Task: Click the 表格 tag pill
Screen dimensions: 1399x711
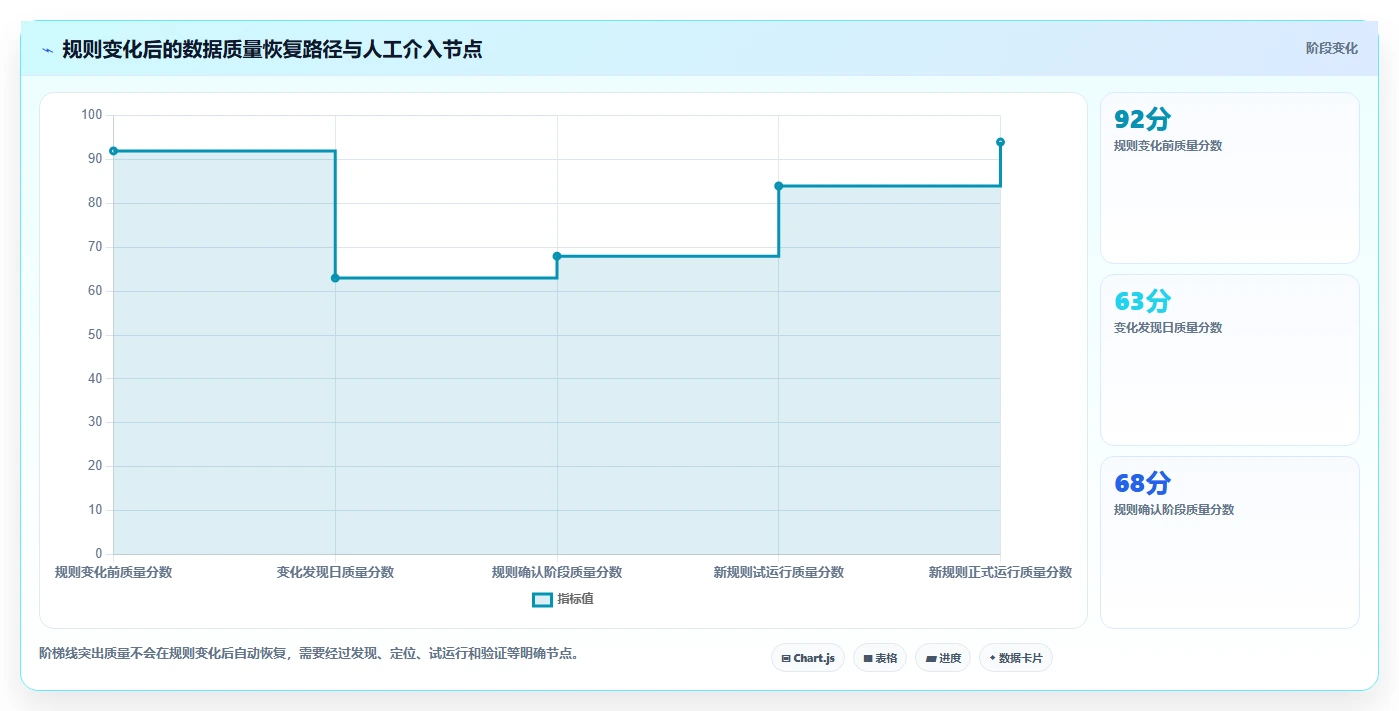Action: pos(880,658)
